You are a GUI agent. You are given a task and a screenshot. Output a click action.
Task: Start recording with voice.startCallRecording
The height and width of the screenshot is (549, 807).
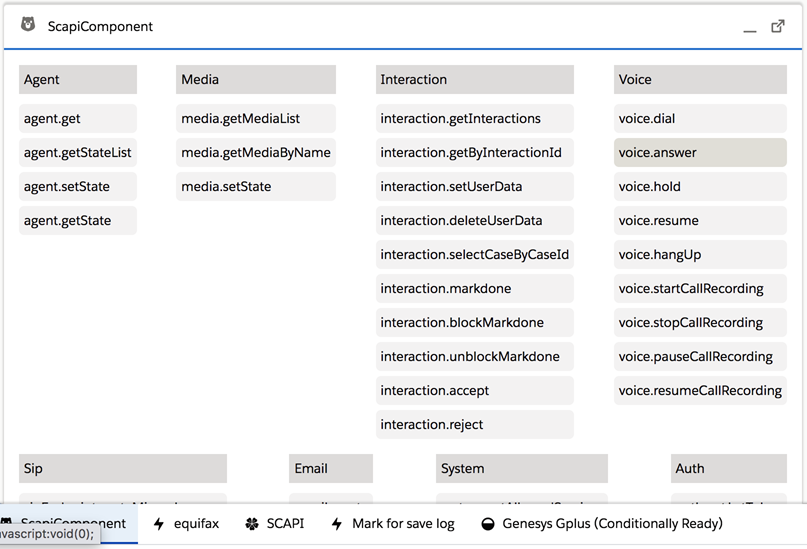click(x=699, y=289)
